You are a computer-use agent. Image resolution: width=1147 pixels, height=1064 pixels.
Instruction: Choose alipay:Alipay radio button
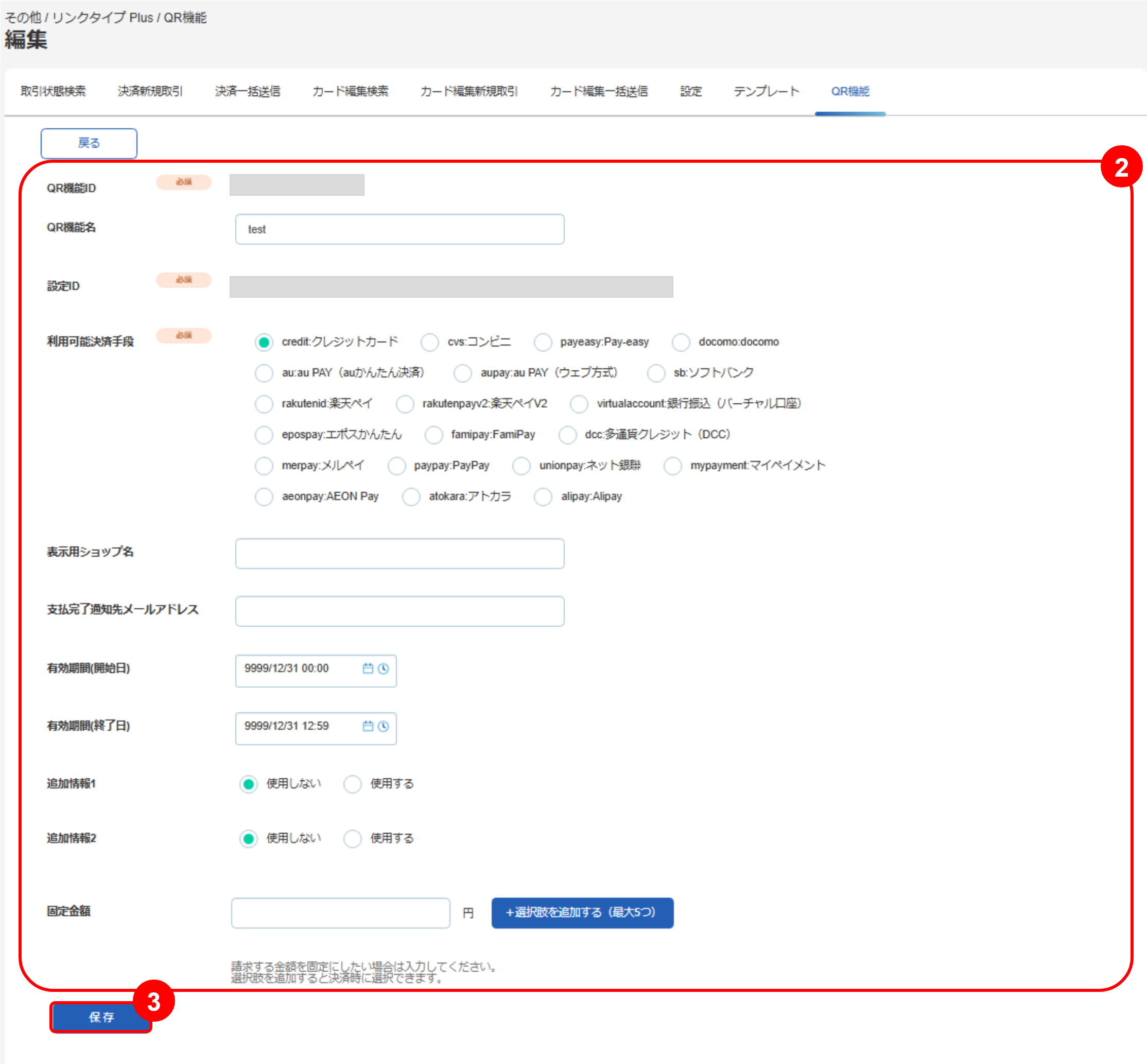(543, 497)
